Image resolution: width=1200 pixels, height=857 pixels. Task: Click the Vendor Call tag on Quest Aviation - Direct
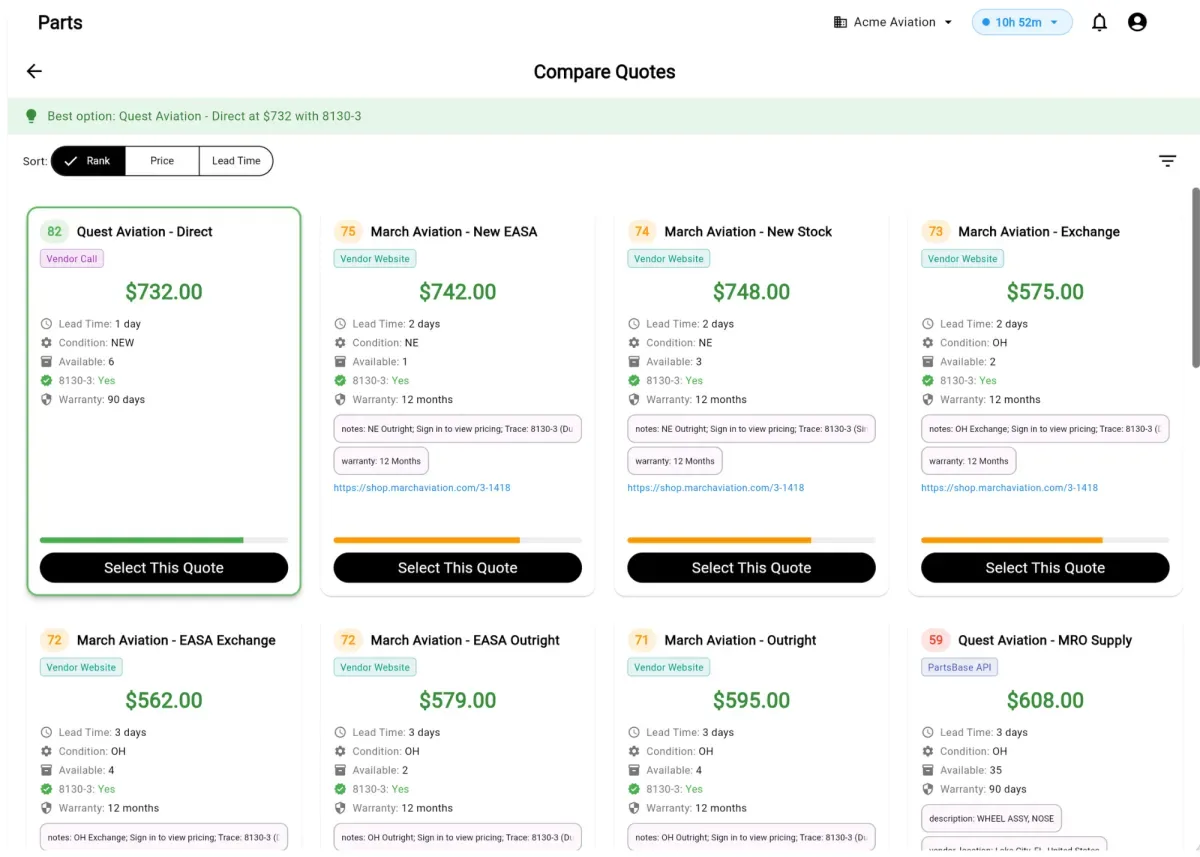coord(72,259)
